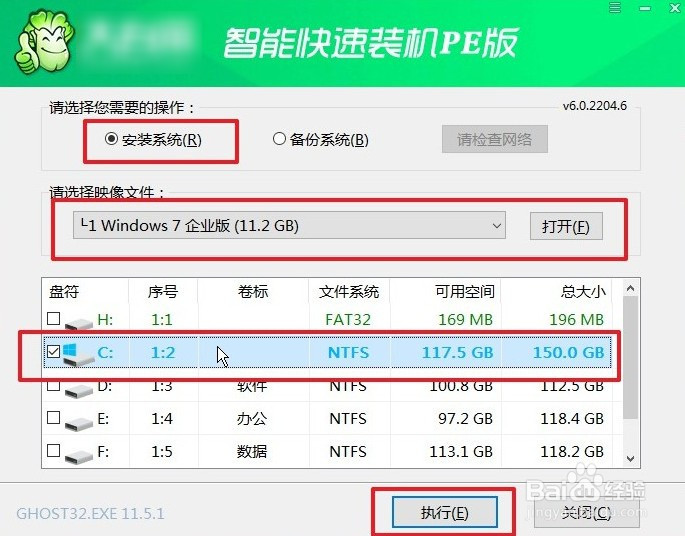Click the 117.5 GB free space cell
Screen dimensions: 685x536
coord(458,352)
